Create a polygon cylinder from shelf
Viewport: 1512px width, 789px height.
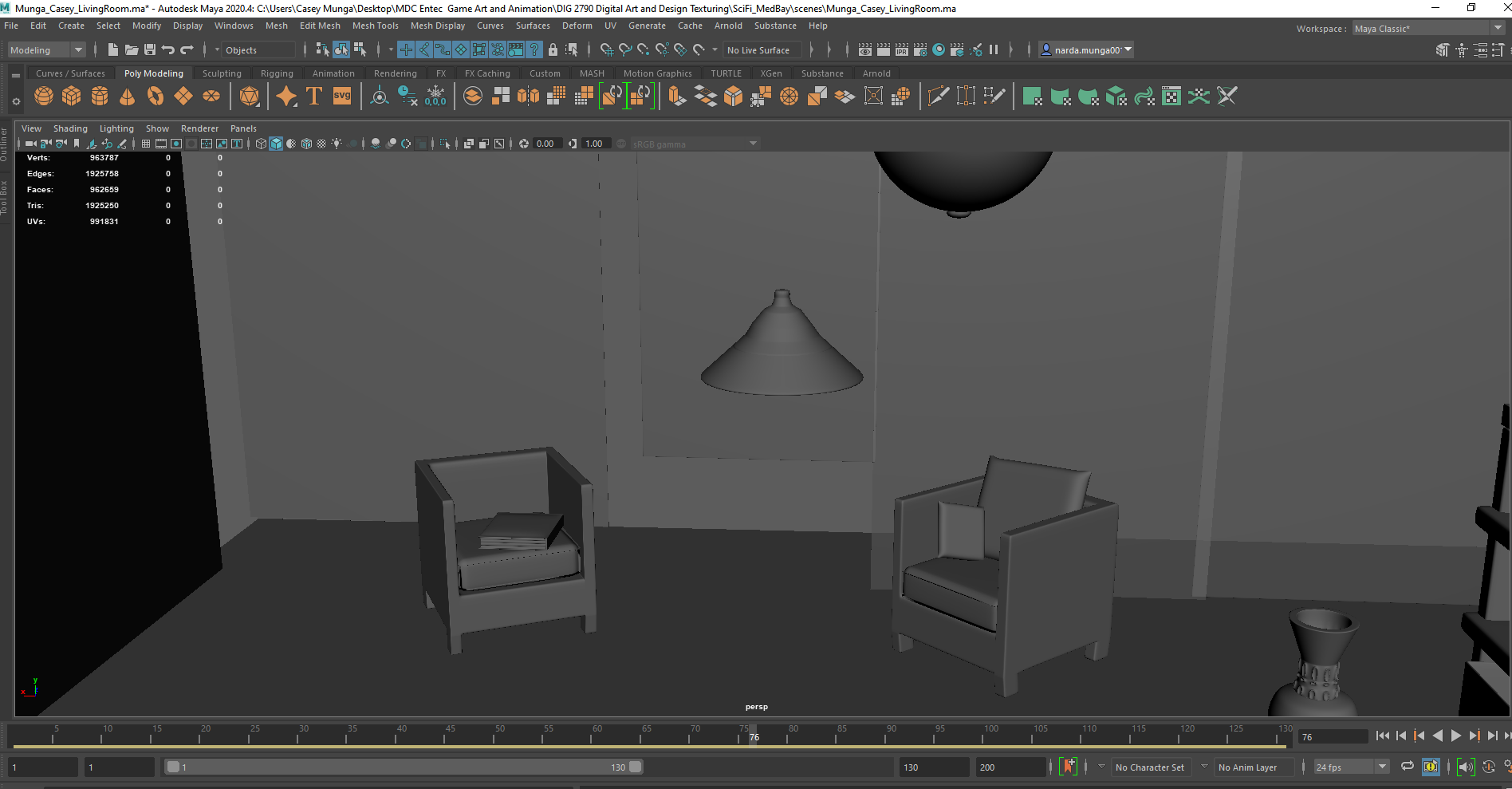pyautogui.click(x=100, y=97)
